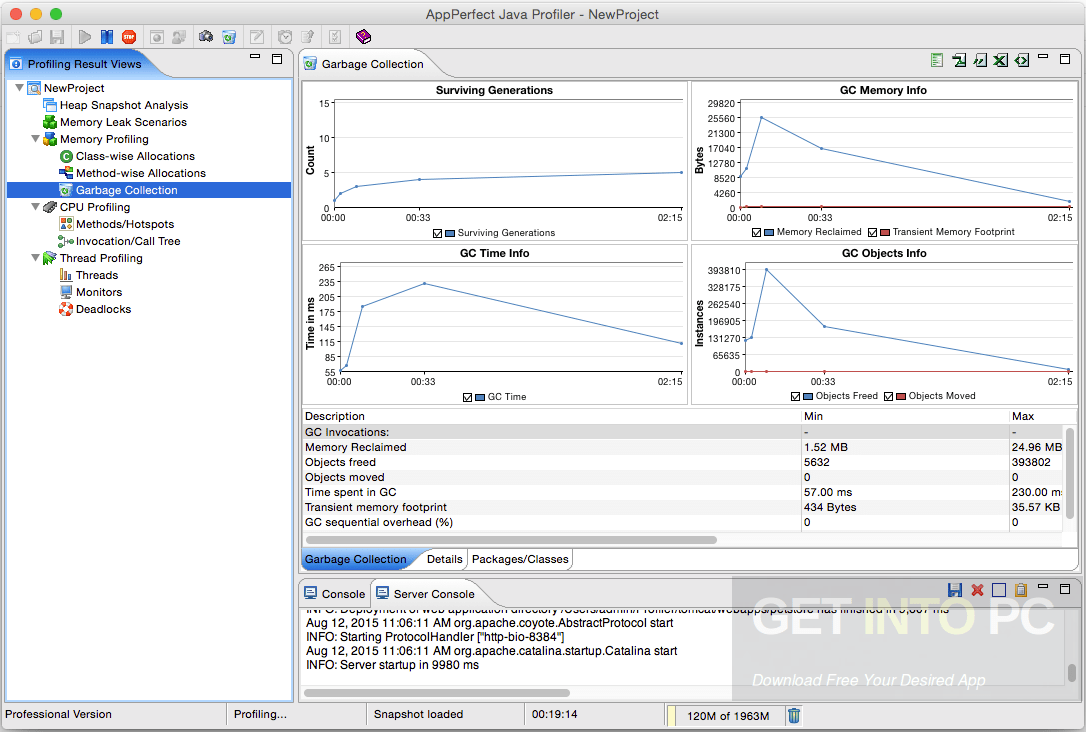The width and height of the screenshot is (1086, 732).
Task: Collapse the CPU Profiling section
Action: [x=35, y=207]
